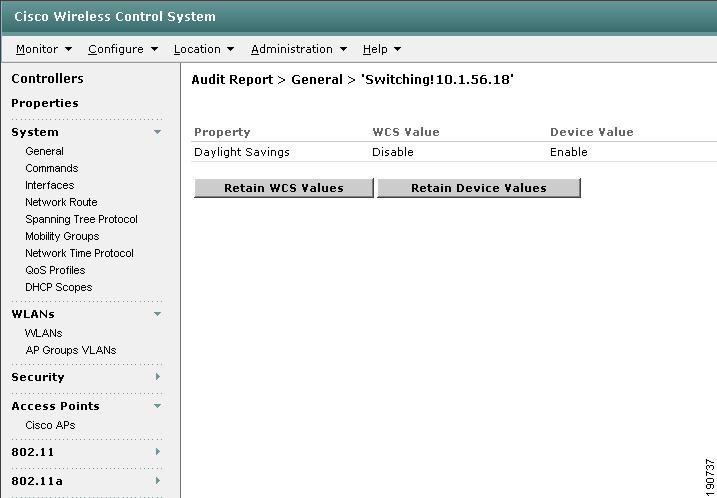
Task: Open the Properties sidebar heading
Action: [x=45, y=103]
